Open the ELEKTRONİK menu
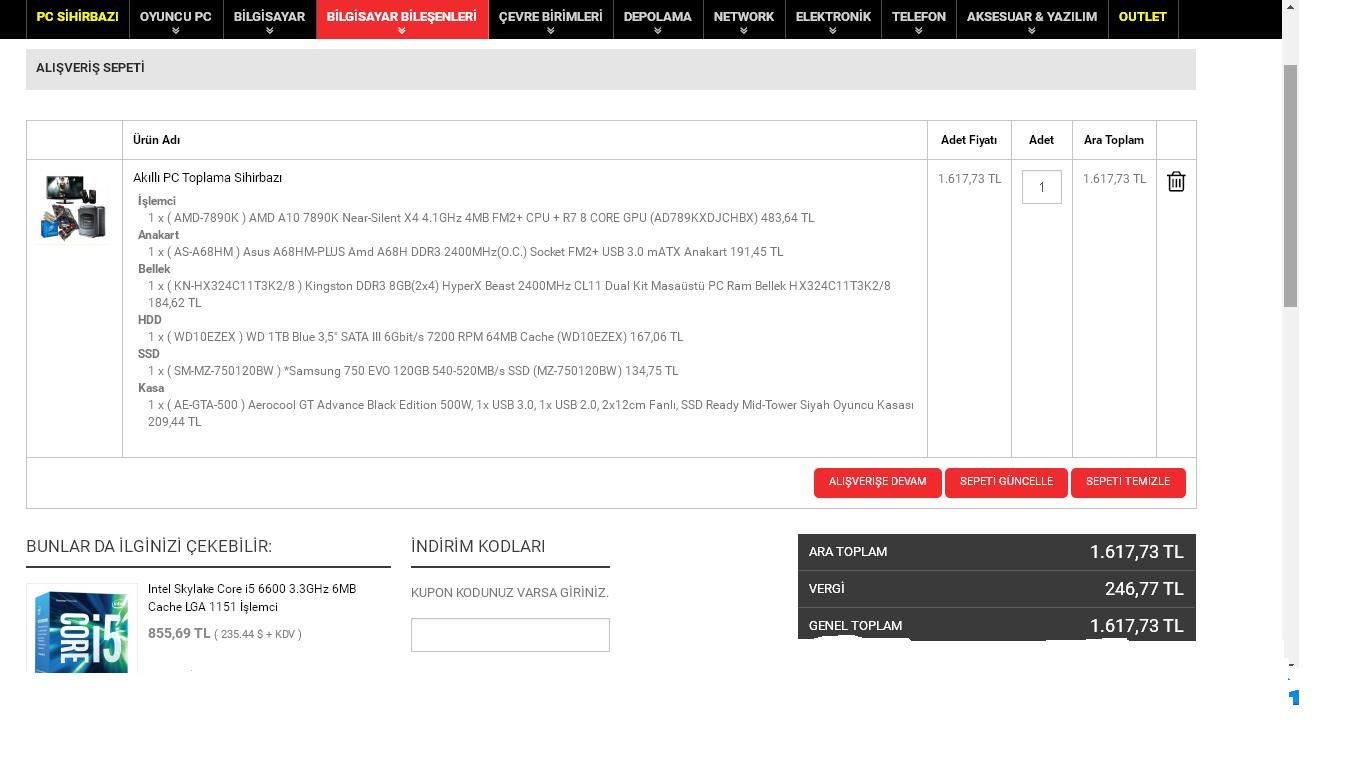The height and width of the screenshot is (768, 1360). 833,17
